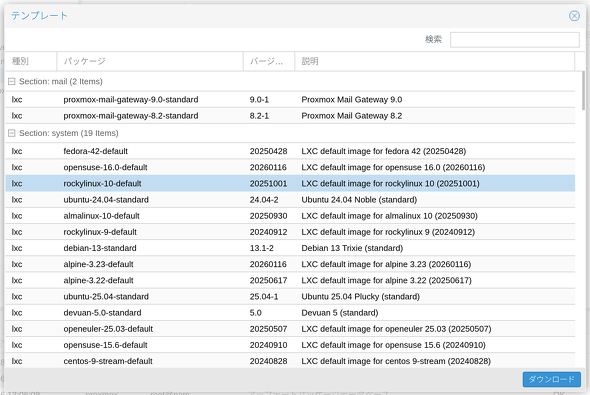The image size is (590, 395).
Task: Click lxc type cell in fedora-42-default row
Action: click(17, 151)
